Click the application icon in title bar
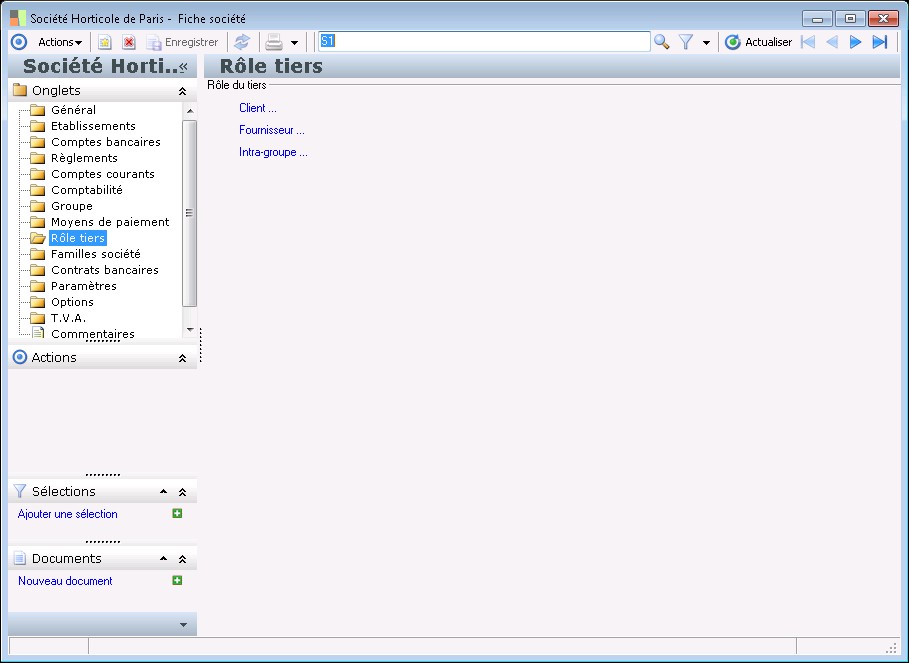The height and width of the screenshot is (663, 909). (18, 18)
